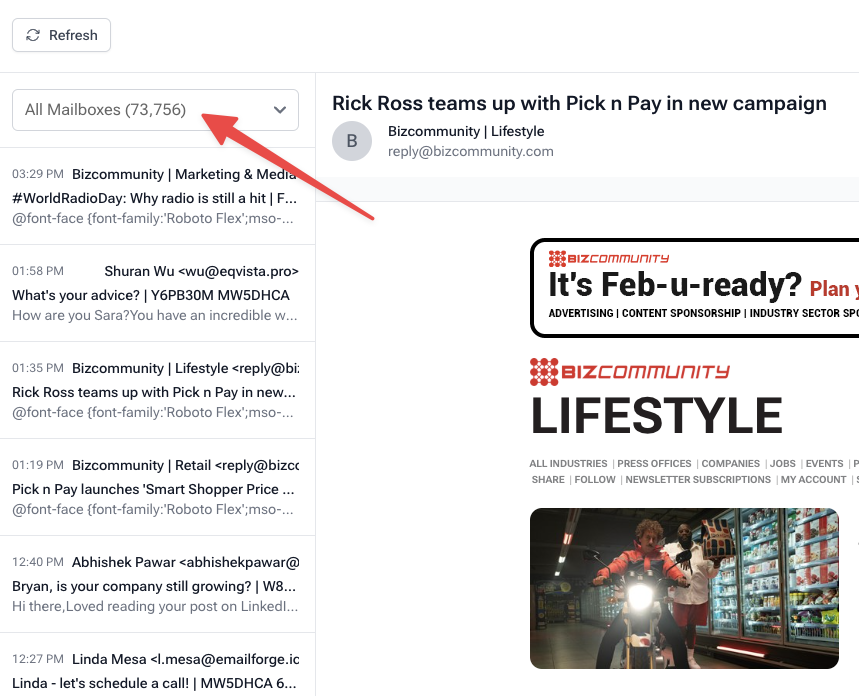The width and height of the screenshot is (859, 696).
Task: Open the All Mailboxes dropdown
Action: point(155,110)
